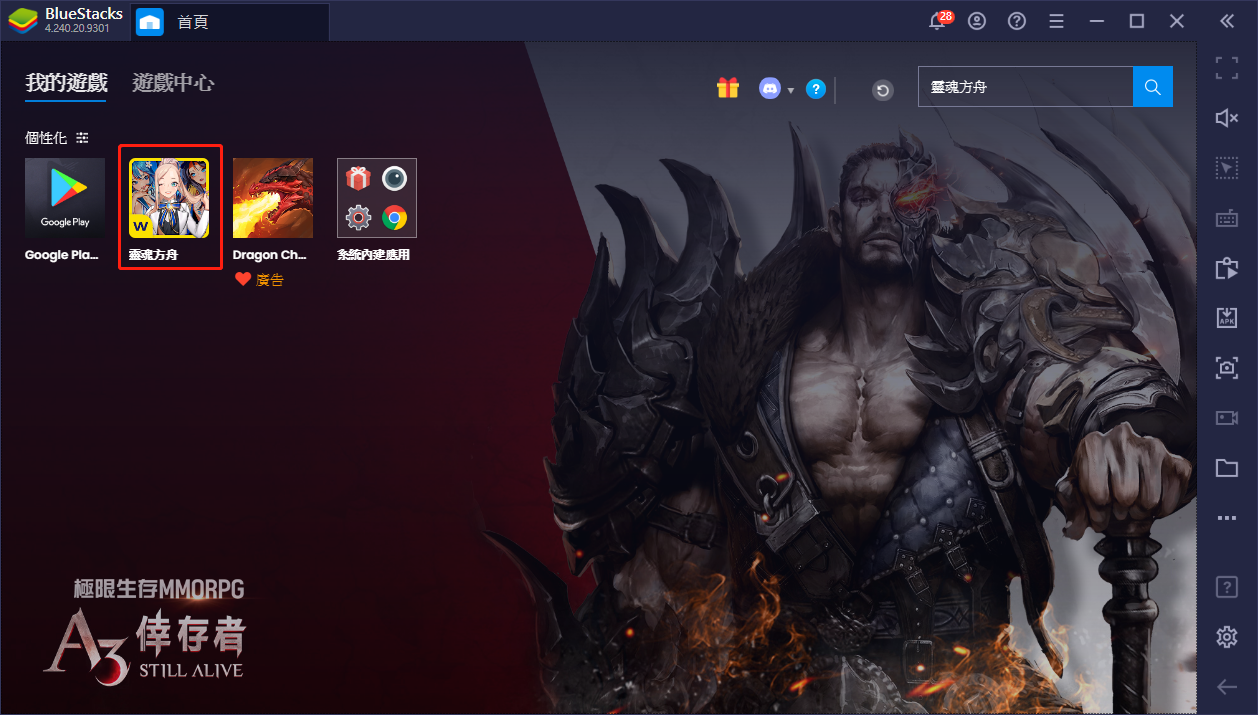
Task: Open the blue help circle icon
Action: point(816,89)
